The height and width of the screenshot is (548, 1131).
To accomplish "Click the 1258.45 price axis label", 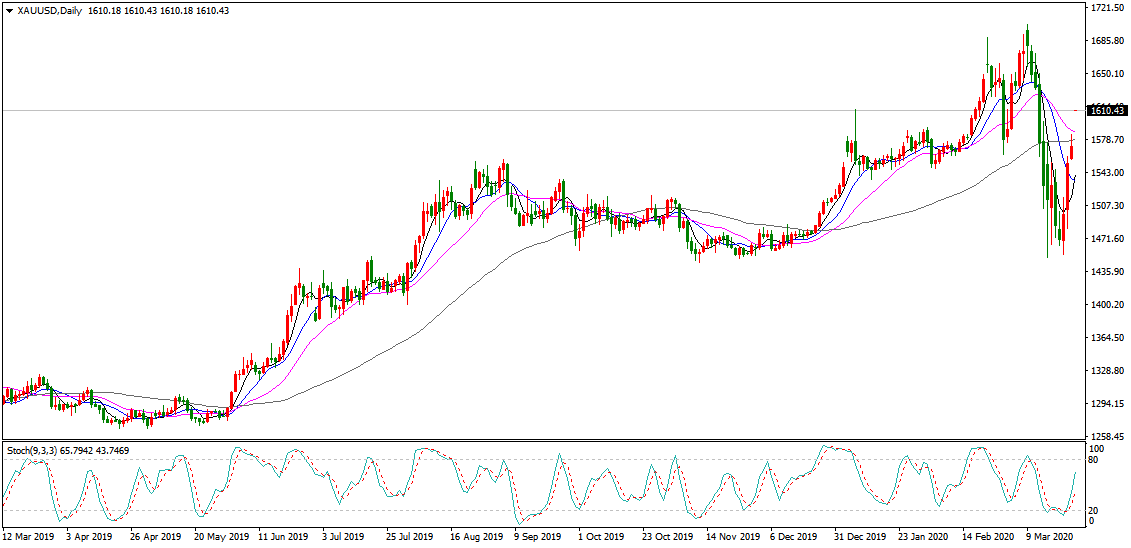I will coord(1107,437).
